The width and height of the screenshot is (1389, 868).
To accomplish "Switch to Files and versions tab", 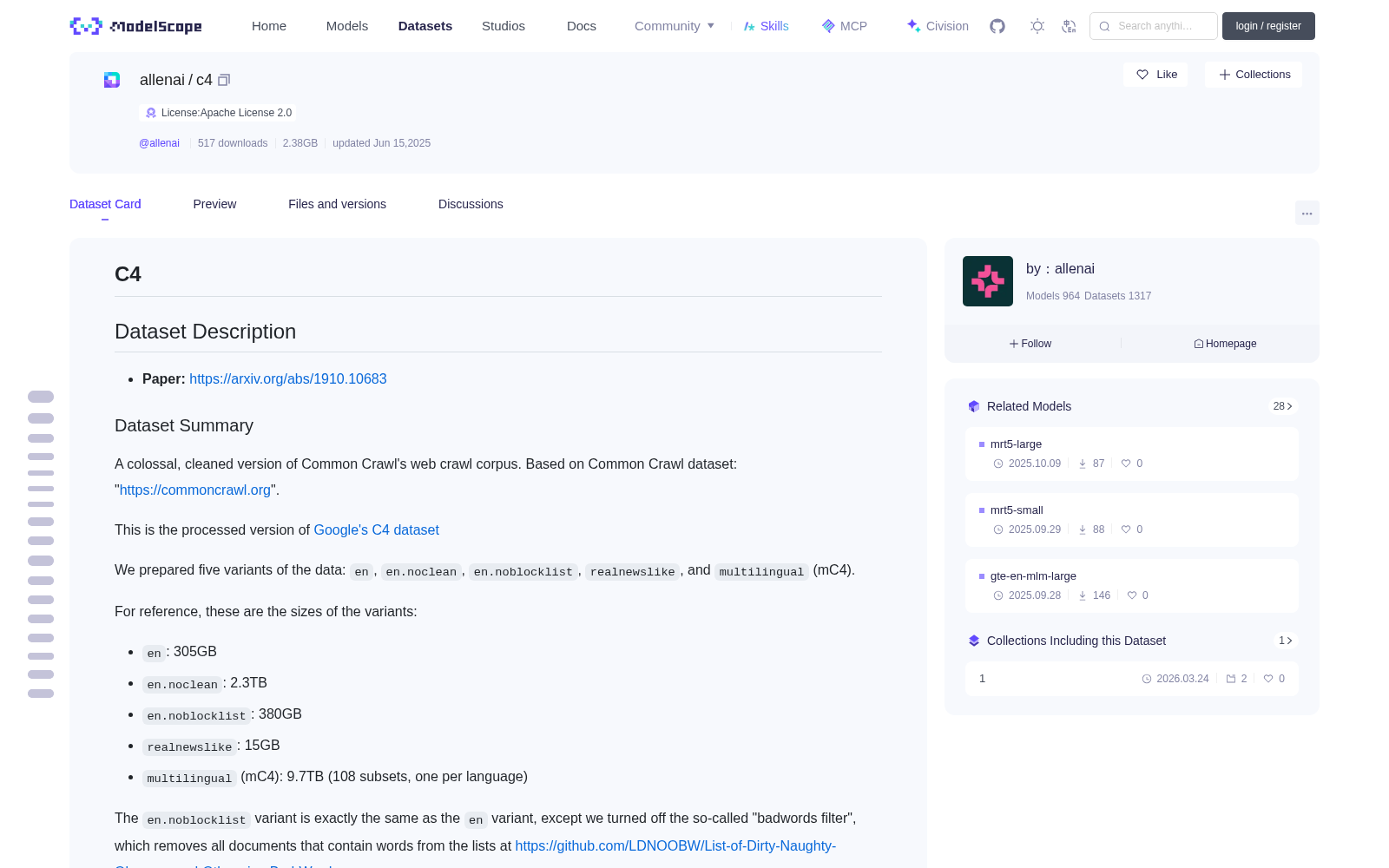I will 337,204.
